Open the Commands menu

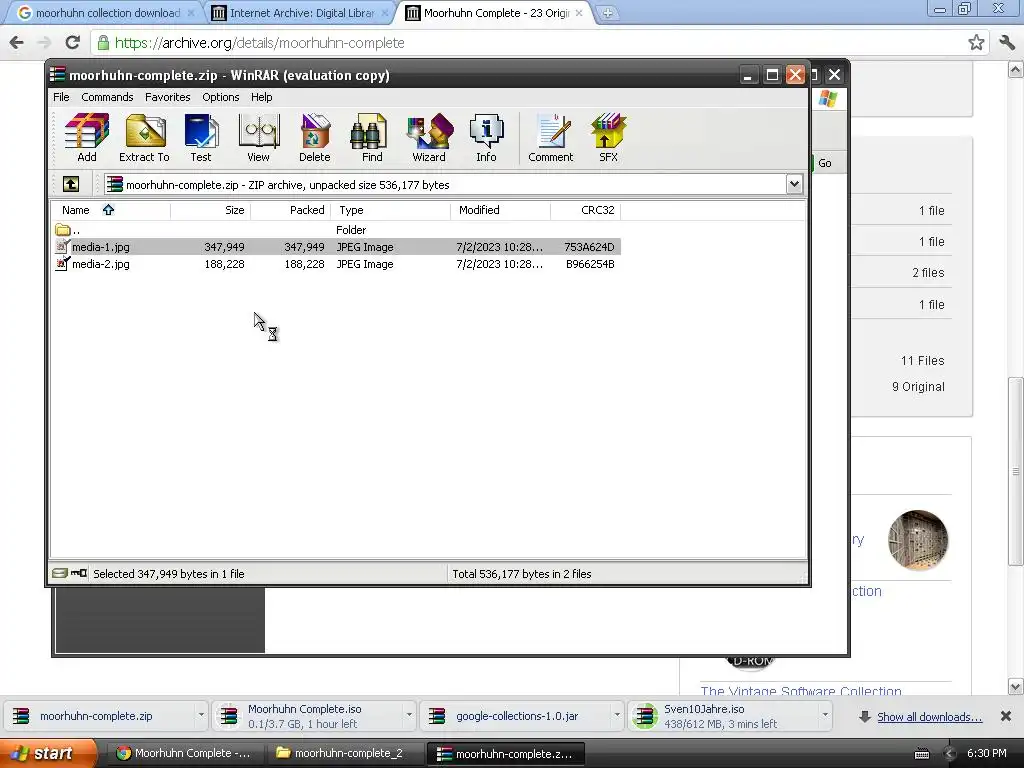[107, 97]
